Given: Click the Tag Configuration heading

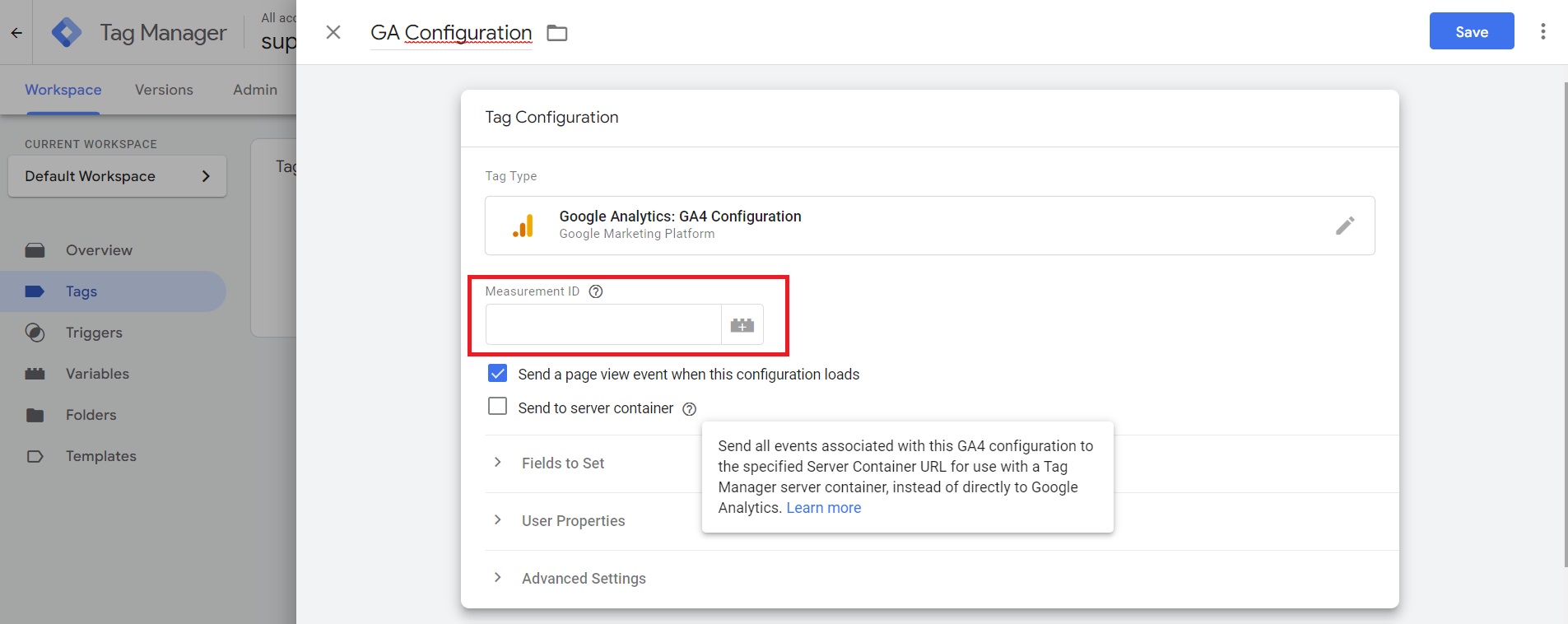Looking at the screenshot, I should tap(551, 117).
